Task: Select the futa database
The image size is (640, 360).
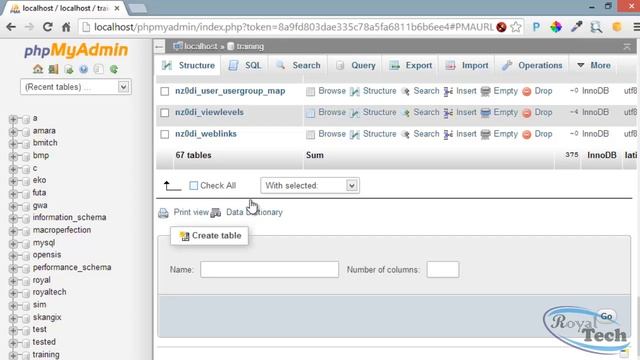Action: point(39,193)
